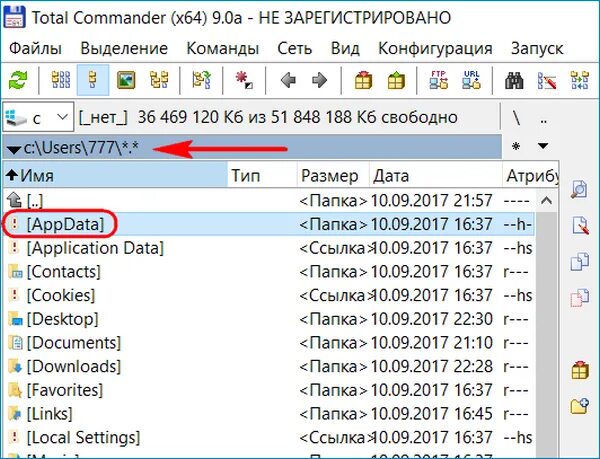
Task: Select the [Documents] folder
Action: point(269,343)
